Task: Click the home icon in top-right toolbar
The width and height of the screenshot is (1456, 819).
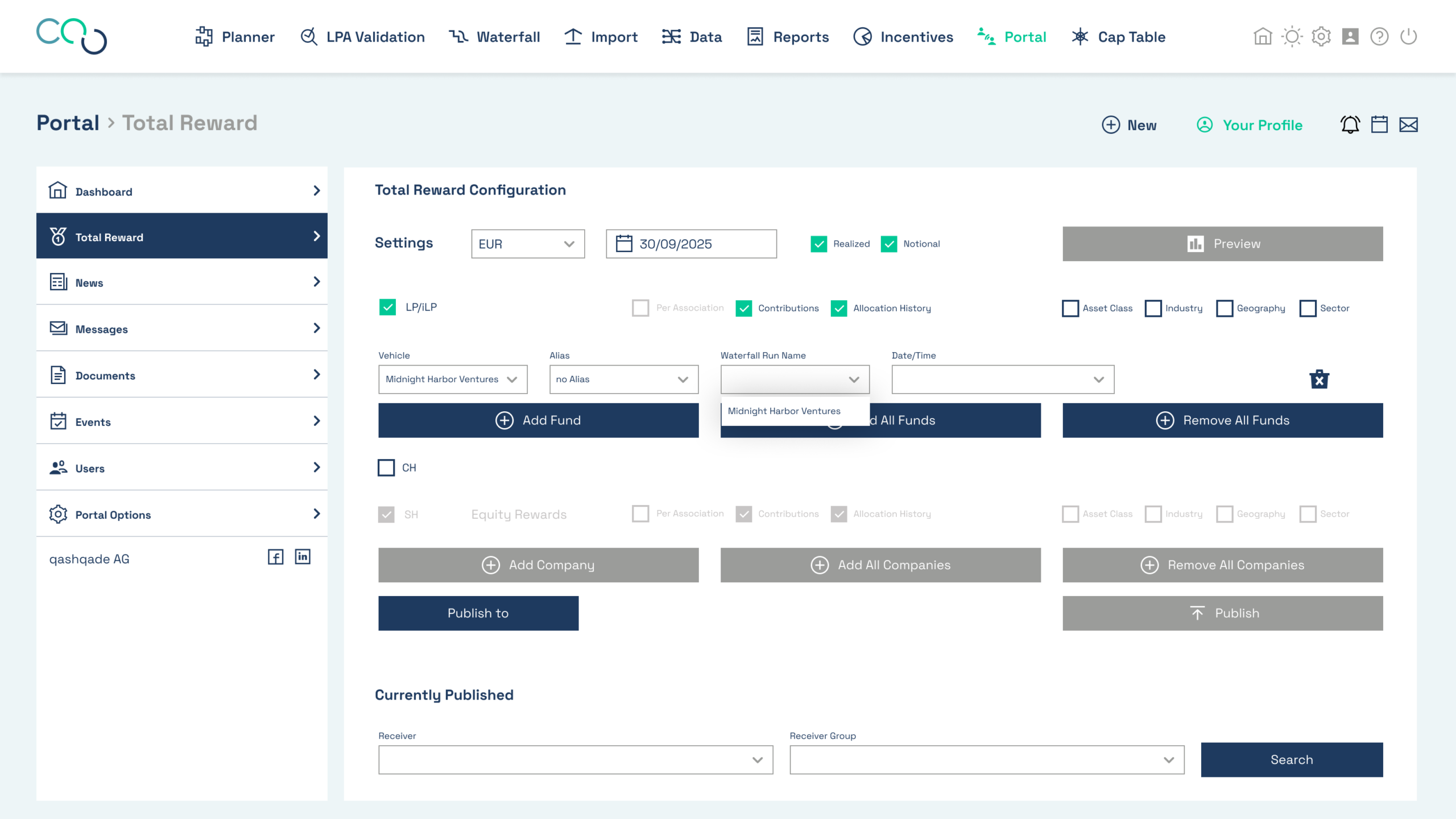Action: (1263, 37)
